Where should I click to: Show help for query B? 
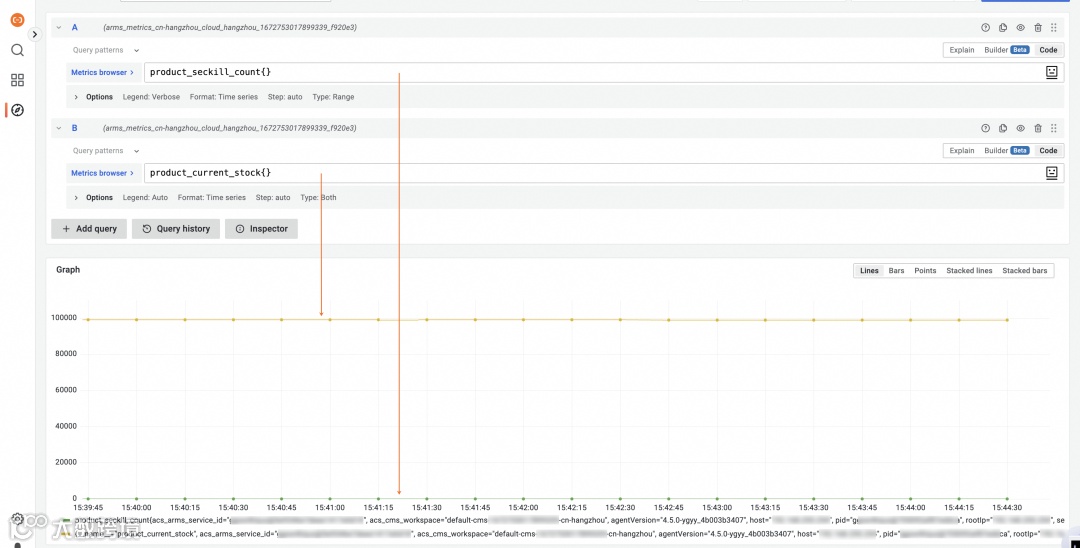pos(985,128)
